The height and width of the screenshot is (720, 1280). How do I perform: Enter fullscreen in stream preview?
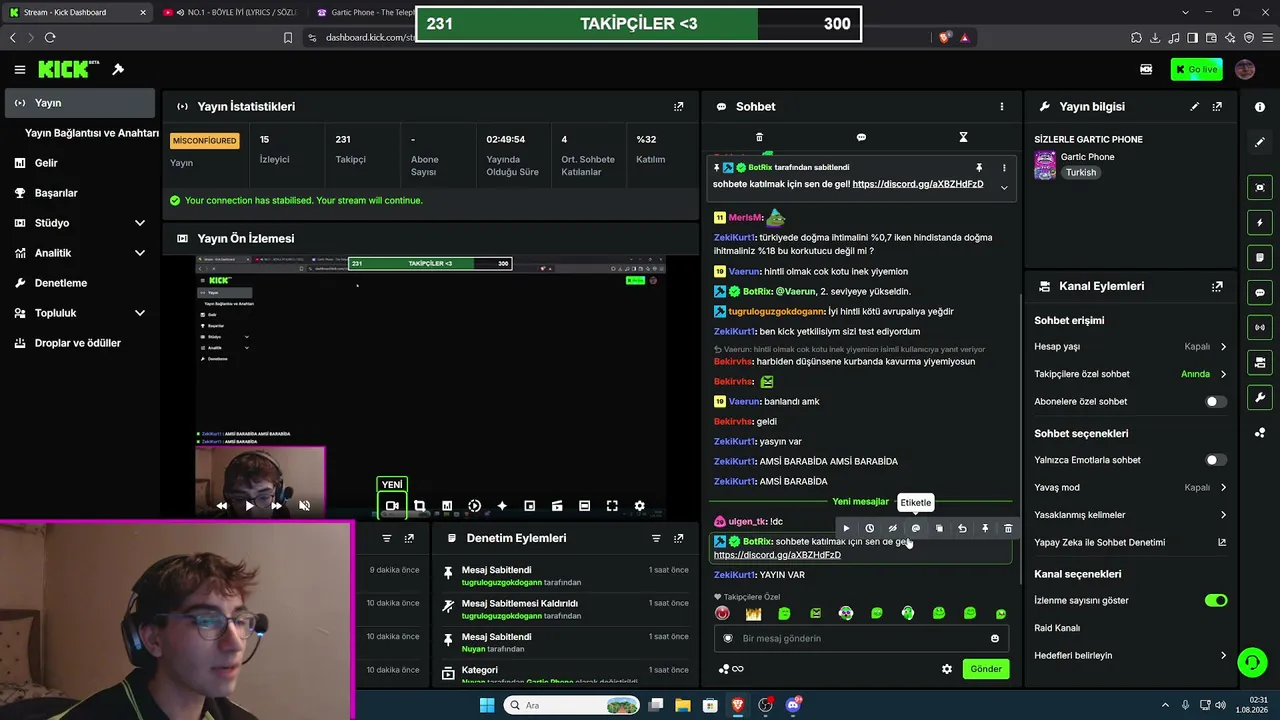point(612,506)
